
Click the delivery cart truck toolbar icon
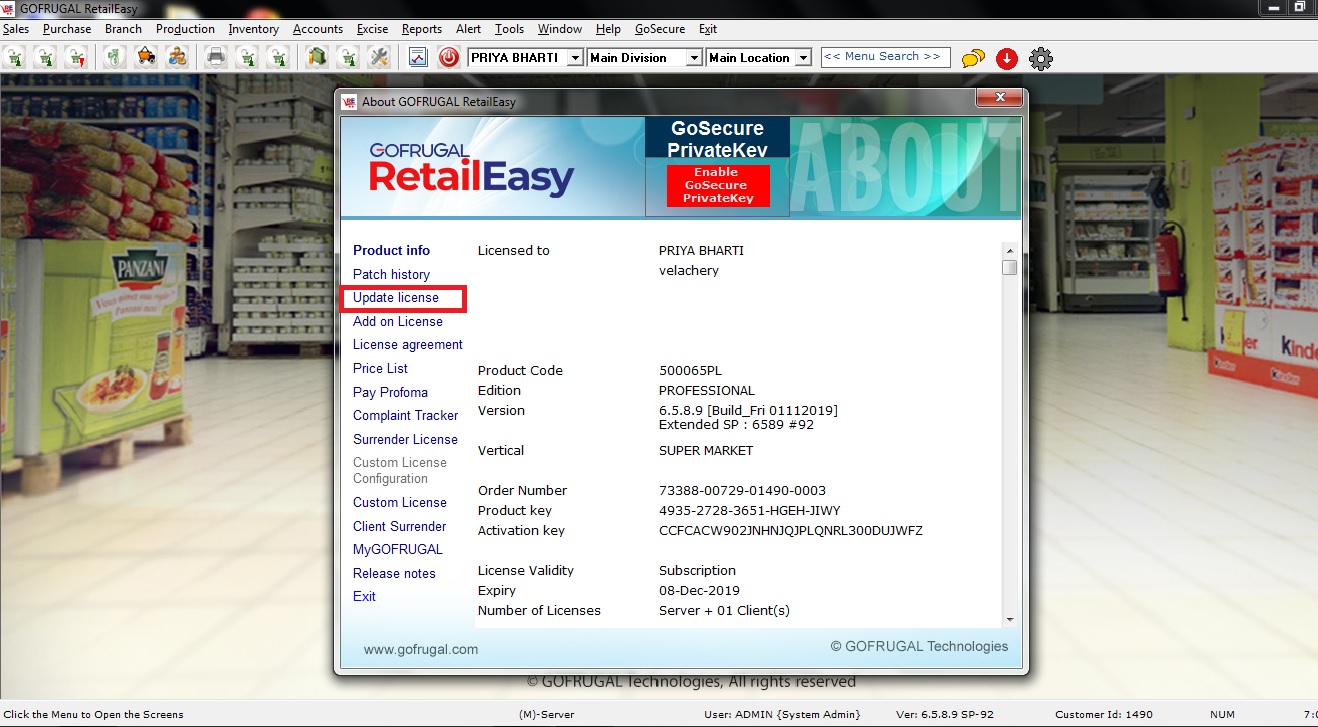[x=146, y=57]
